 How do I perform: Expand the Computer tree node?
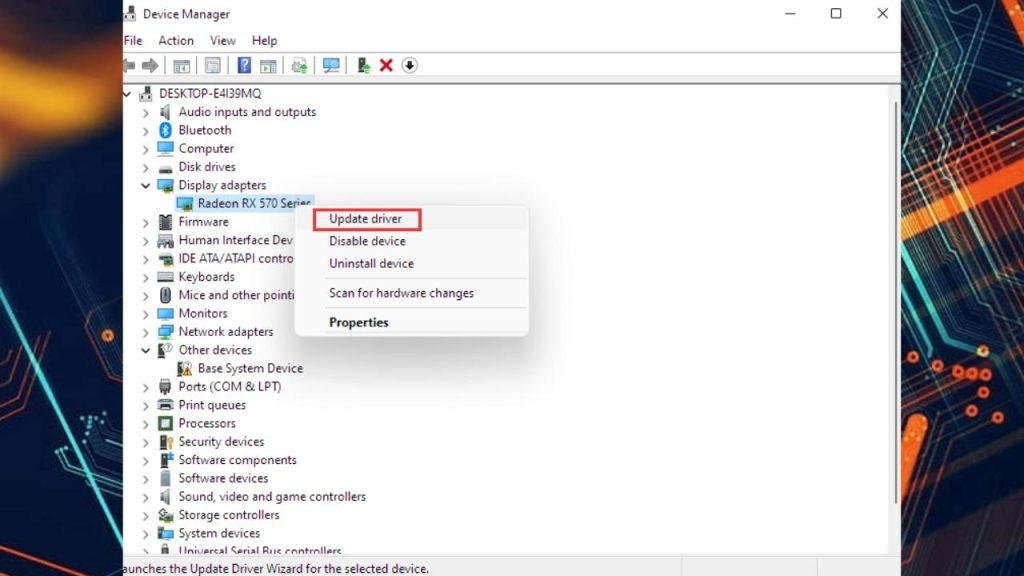(146, 149)
